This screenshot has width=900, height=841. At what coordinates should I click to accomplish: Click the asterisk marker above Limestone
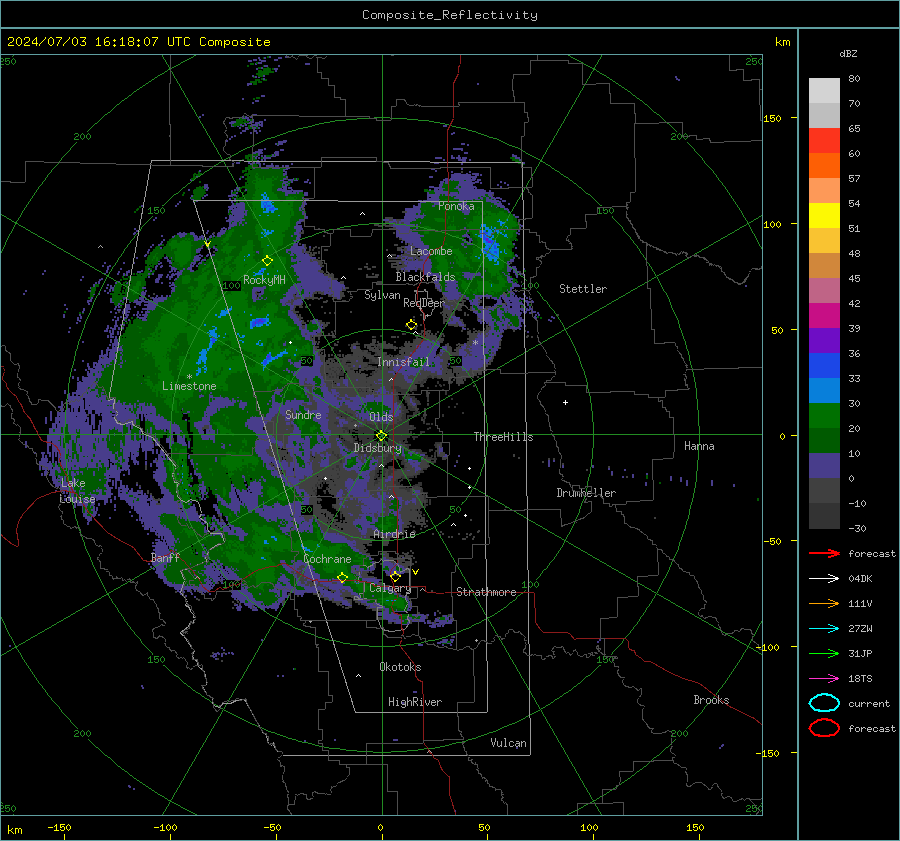click(x=189, y=377)
